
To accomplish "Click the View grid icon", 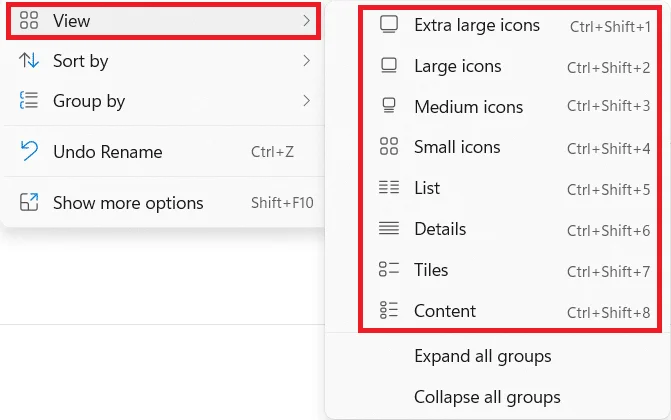I will point(29,20).
